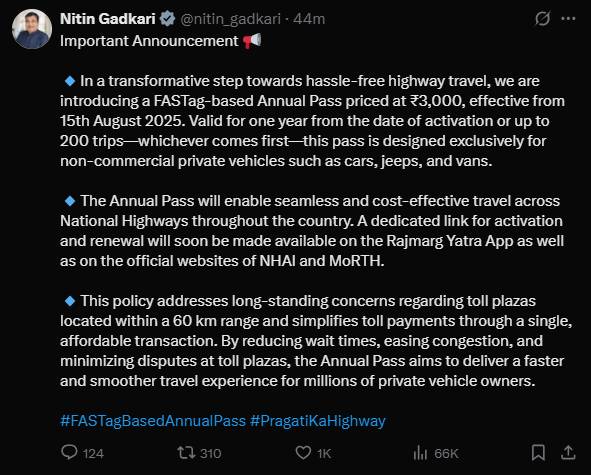Viewport: 591px width, 475px height.
Task: Click the paragraph mentioning Rajmarg Yatra App
Action: click(x=312, y=231)
